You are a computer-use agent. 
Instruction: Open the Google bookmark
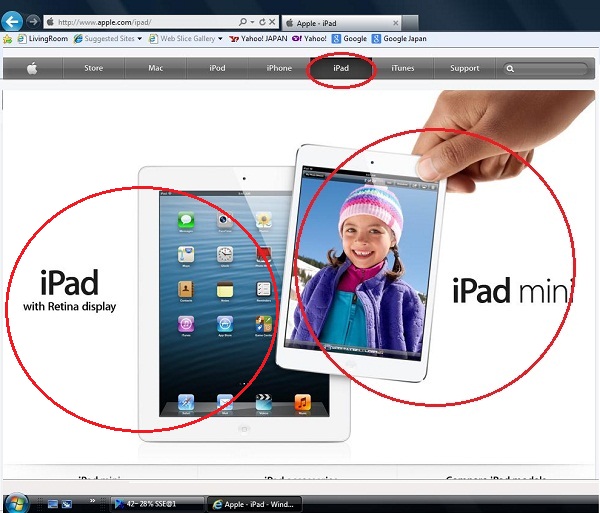point(349,39)
